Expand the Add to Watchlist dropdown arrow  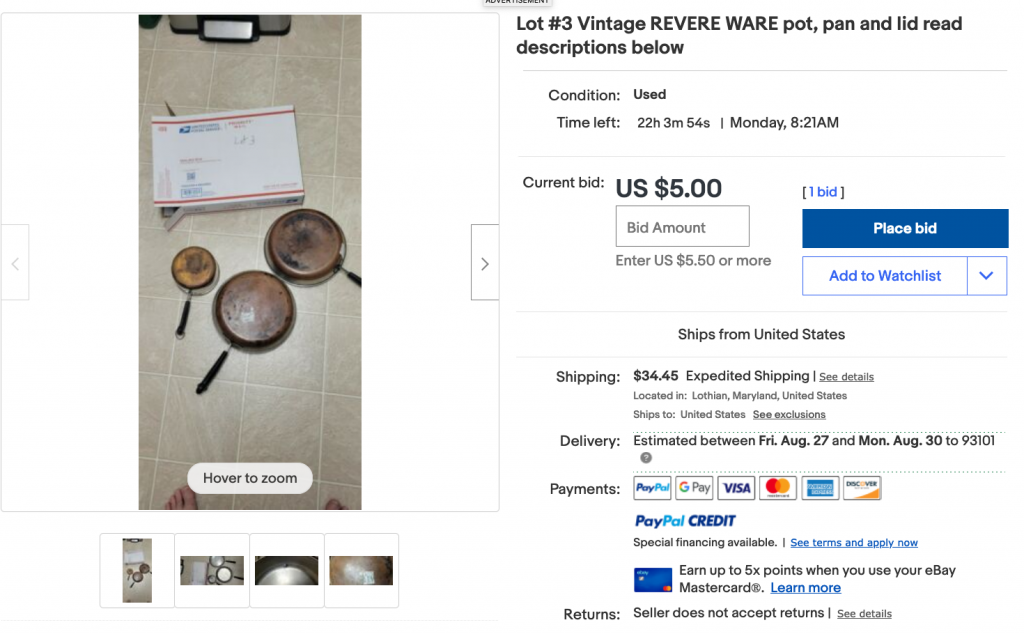986,276
